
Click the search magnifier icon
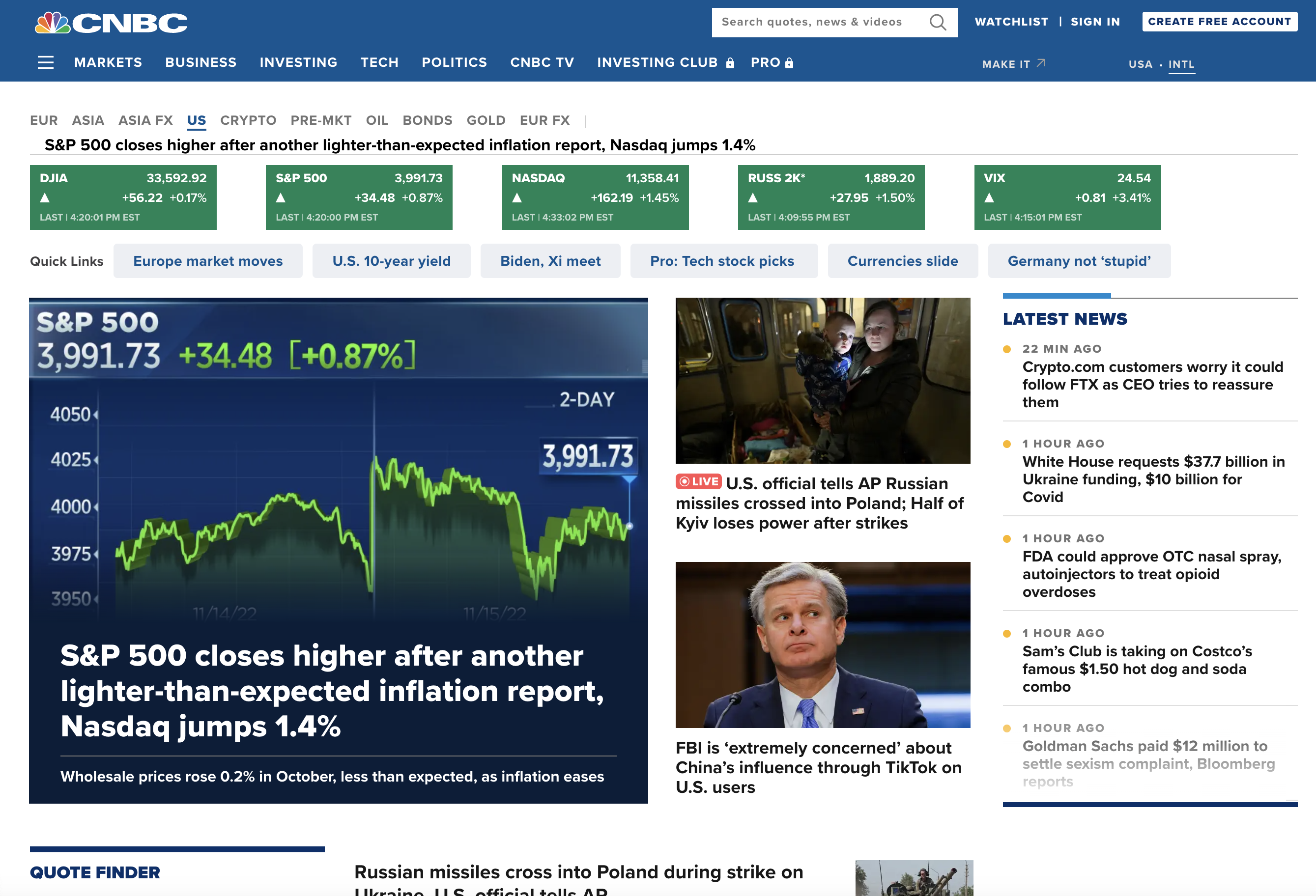coord(938,22)
